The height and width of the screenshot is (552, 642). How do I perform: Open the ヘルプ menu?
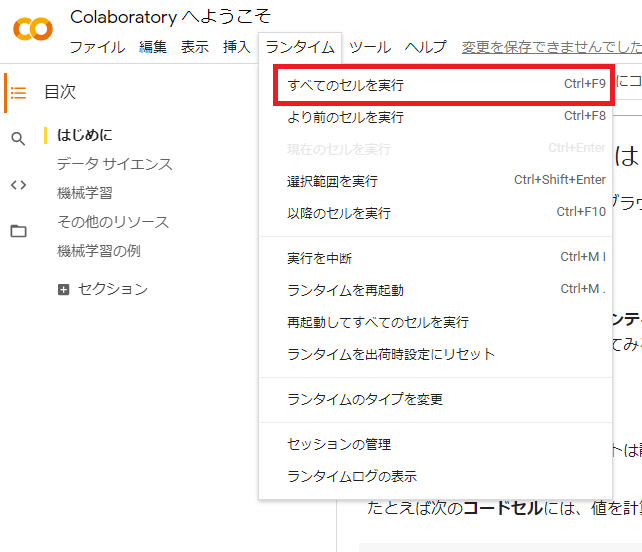tap(426, 47)
